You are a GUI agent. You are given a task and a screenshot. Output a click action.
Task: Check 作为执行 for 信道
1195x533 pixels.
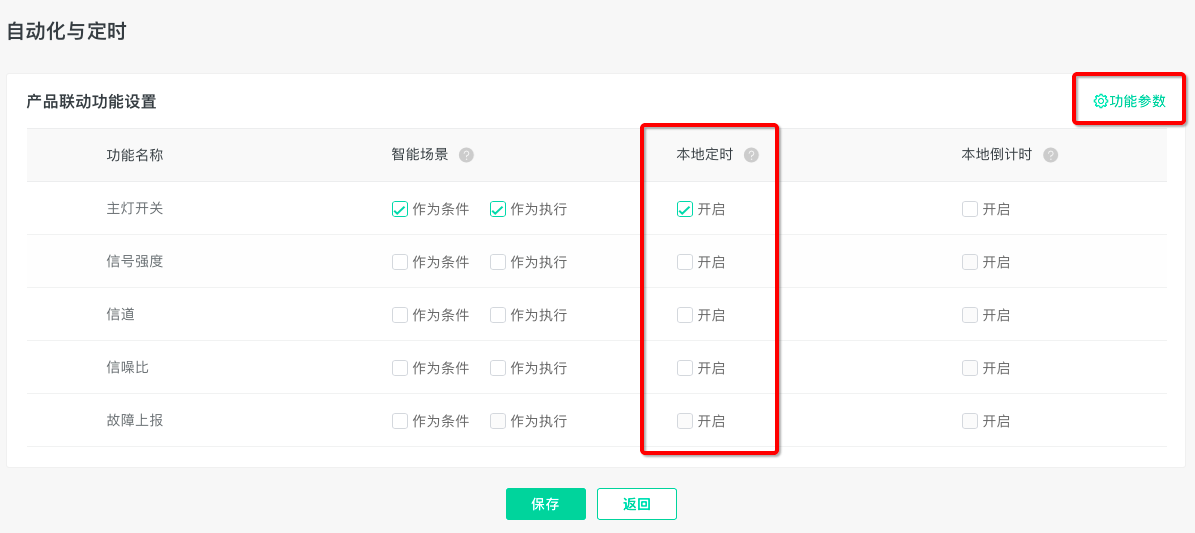pyautogui.click(x=498, y=315)
